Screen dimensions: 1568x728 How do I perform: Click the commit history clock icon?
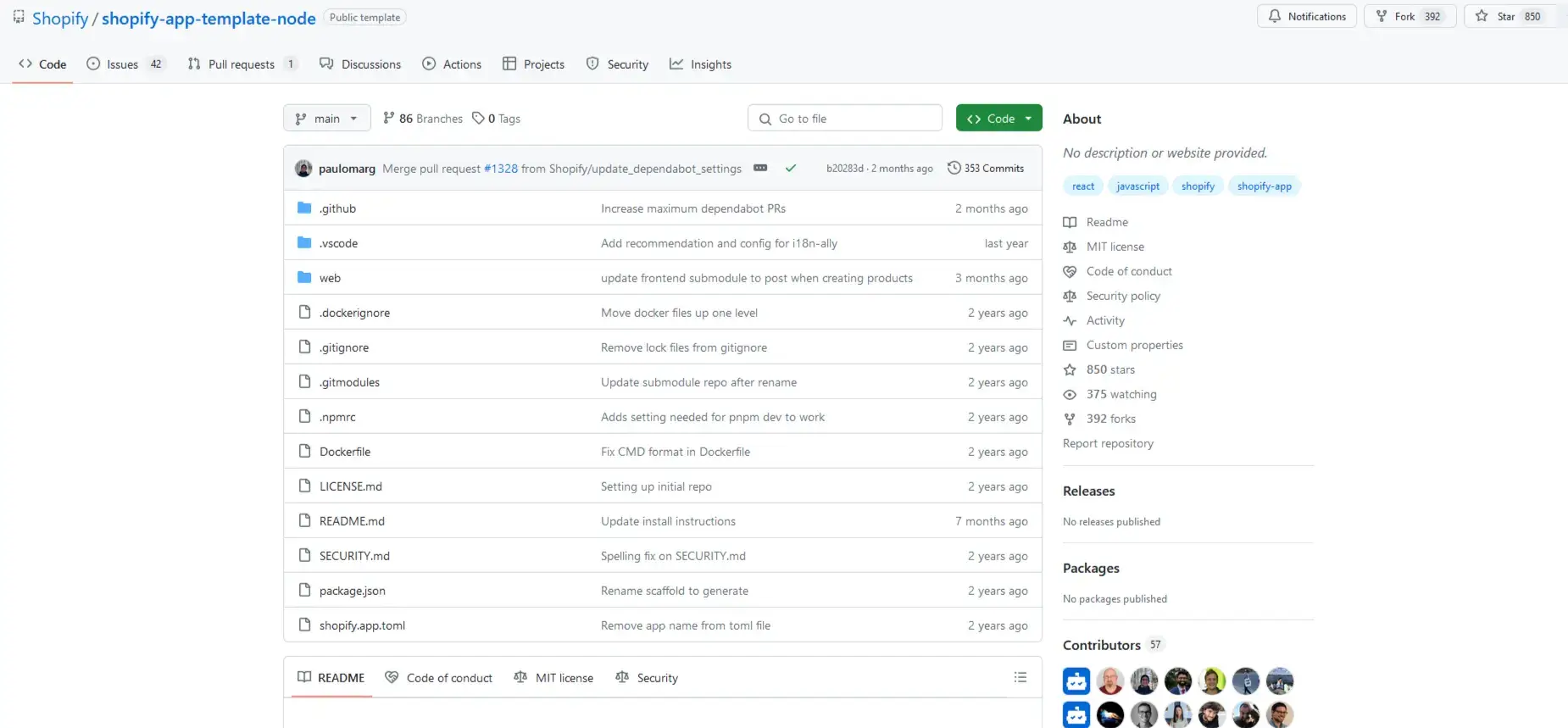(954, 168)
